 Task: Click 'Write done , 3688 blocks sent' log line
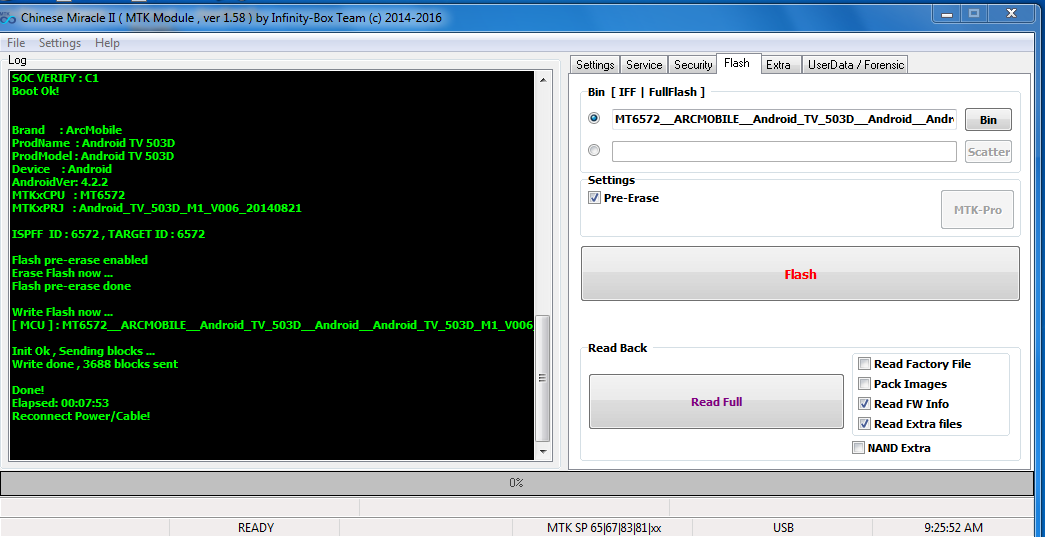[95, 364]
